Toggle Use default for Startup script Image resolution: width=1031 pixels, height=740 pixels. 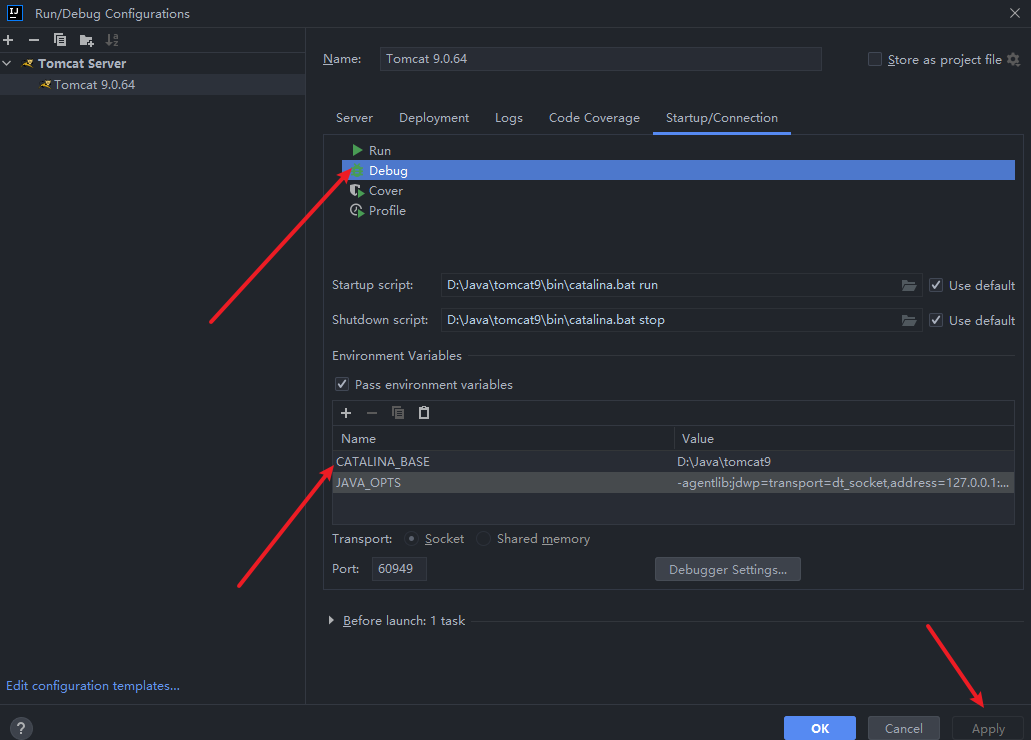tap(936, 285)
